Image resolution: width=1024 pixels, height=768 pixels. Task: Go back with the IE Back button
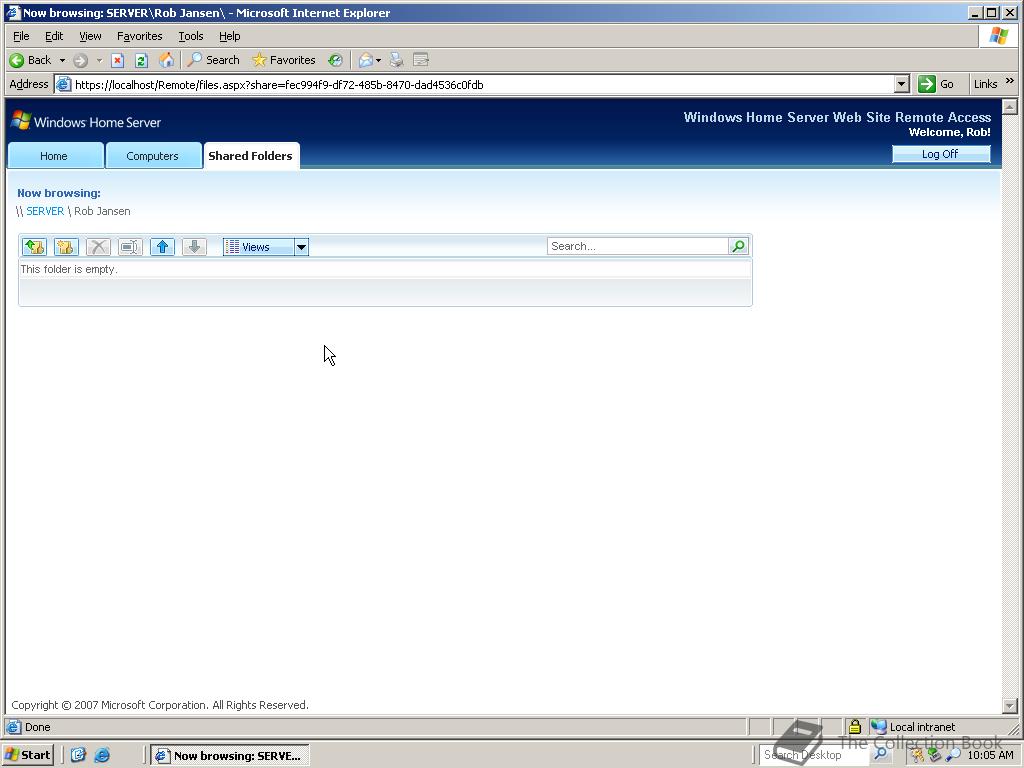coord(31,60)
